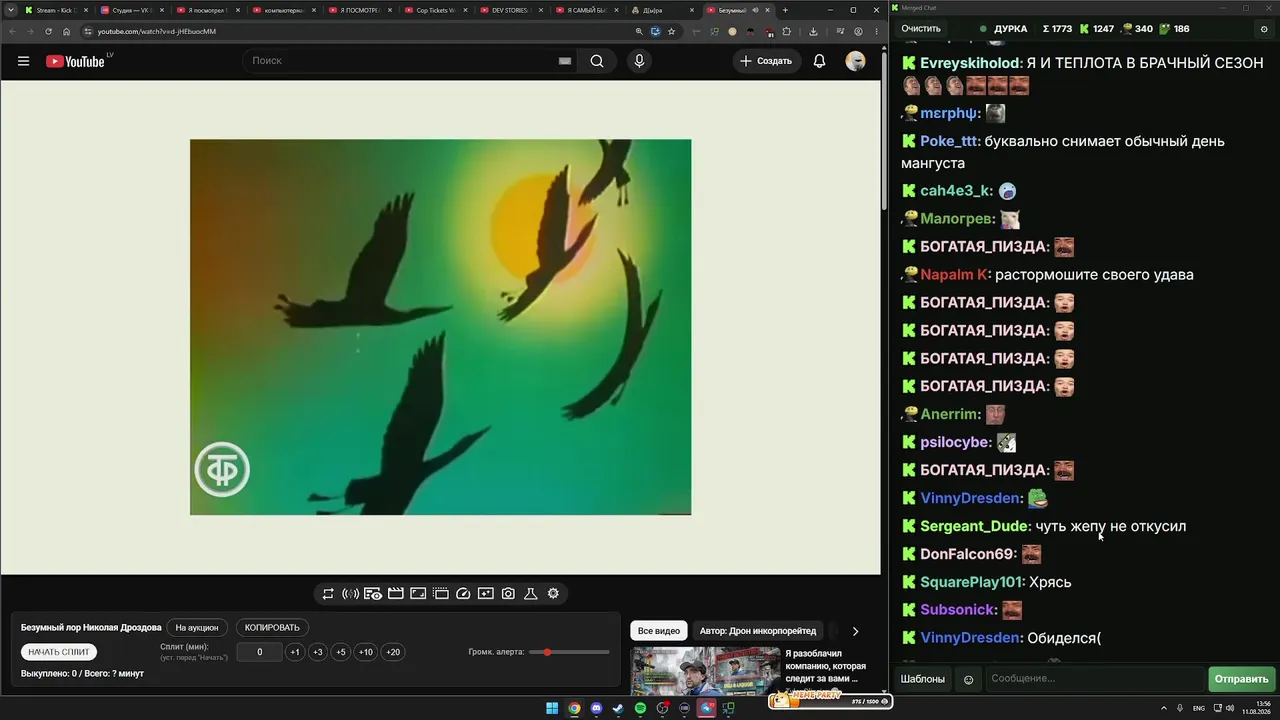Switch to the Я САМЫЙ tab
Image resolution: width=1280 pixels, height=720 pixels.
coord(589,10)
